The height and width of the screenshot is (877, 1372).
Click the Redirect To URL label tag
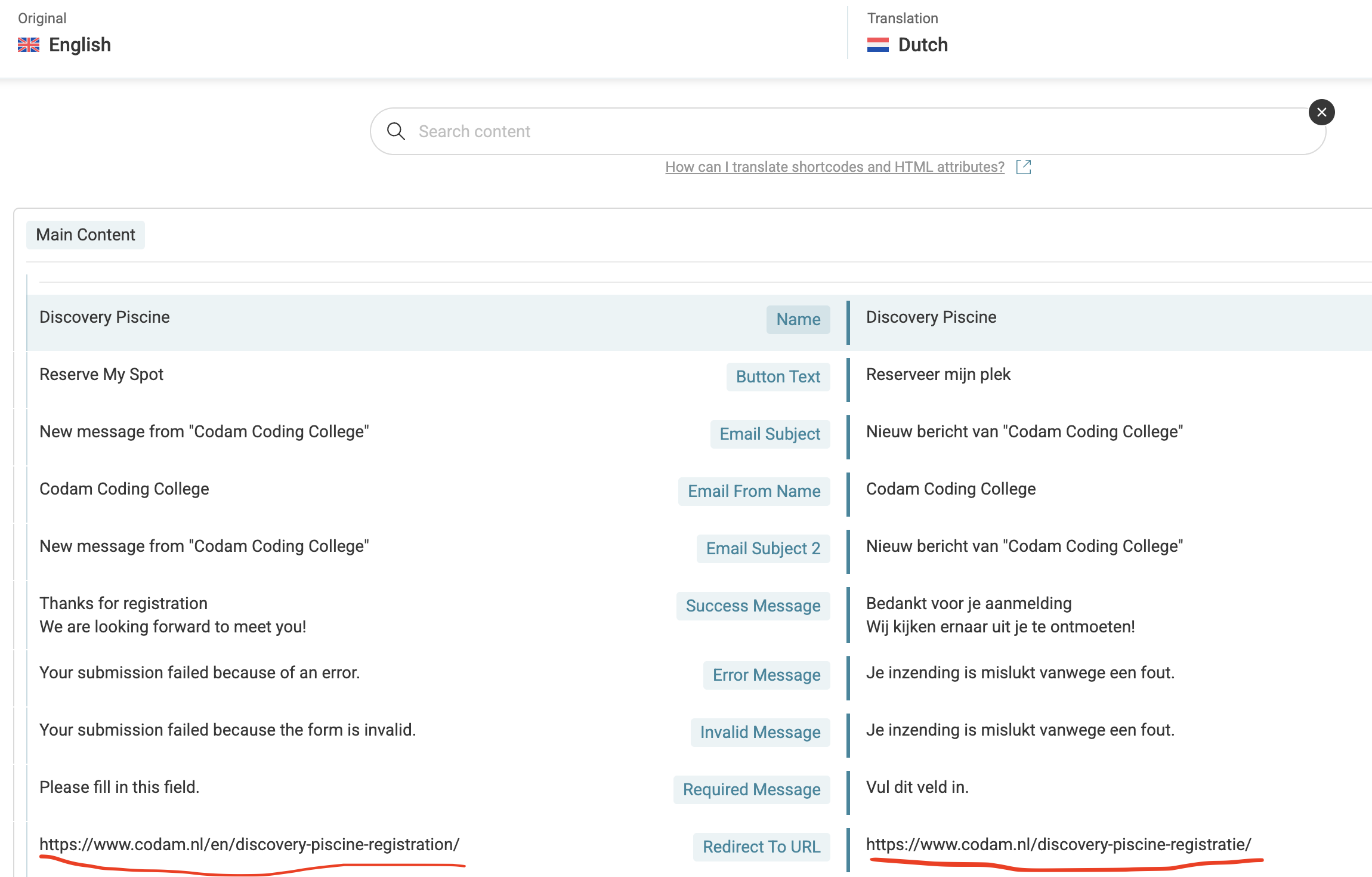click(761, 847)
